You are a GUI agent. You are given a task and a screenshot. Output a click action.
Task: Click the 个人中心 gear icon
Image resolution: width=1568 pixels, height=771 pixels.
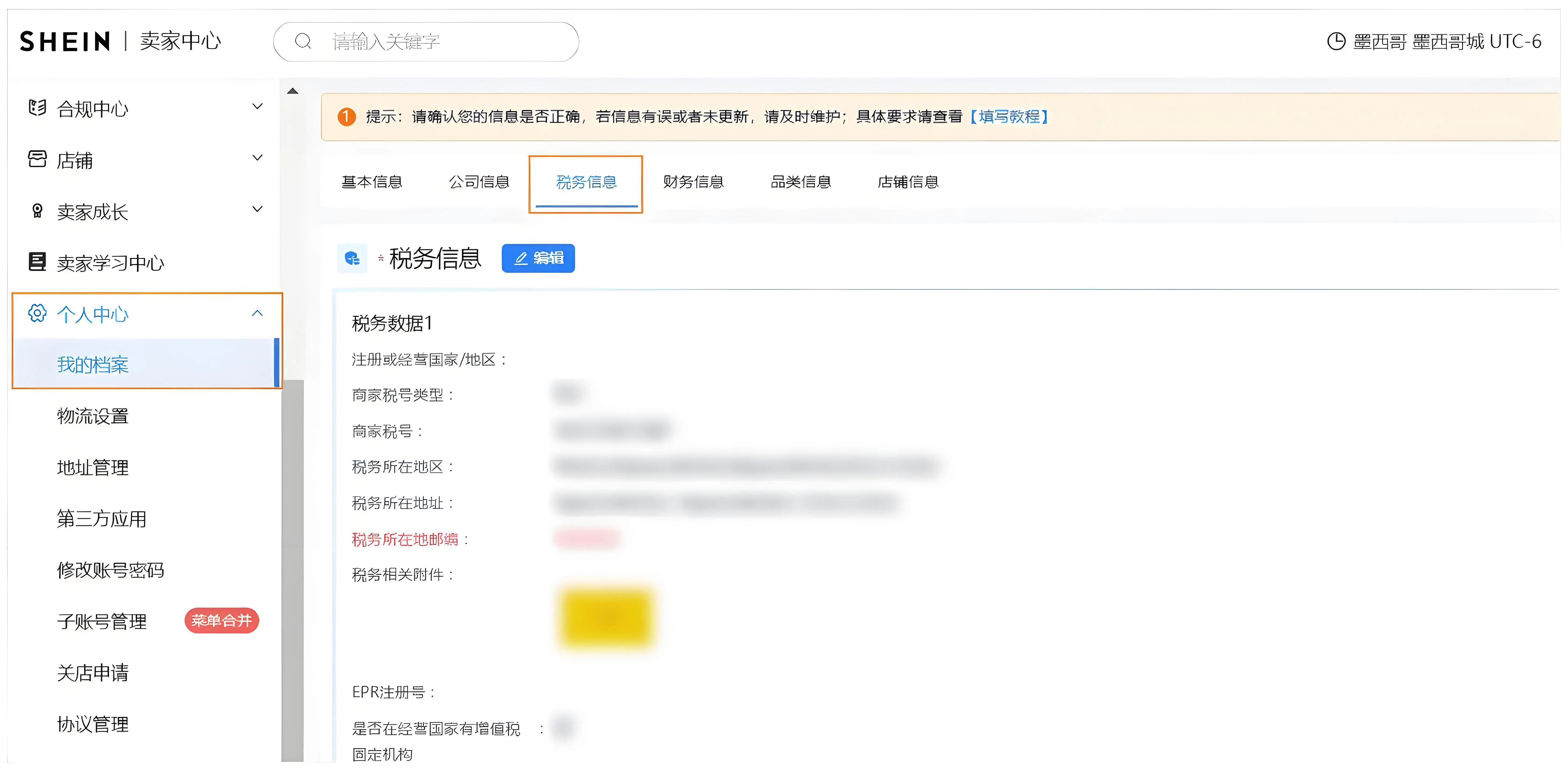tap(37, 313)
